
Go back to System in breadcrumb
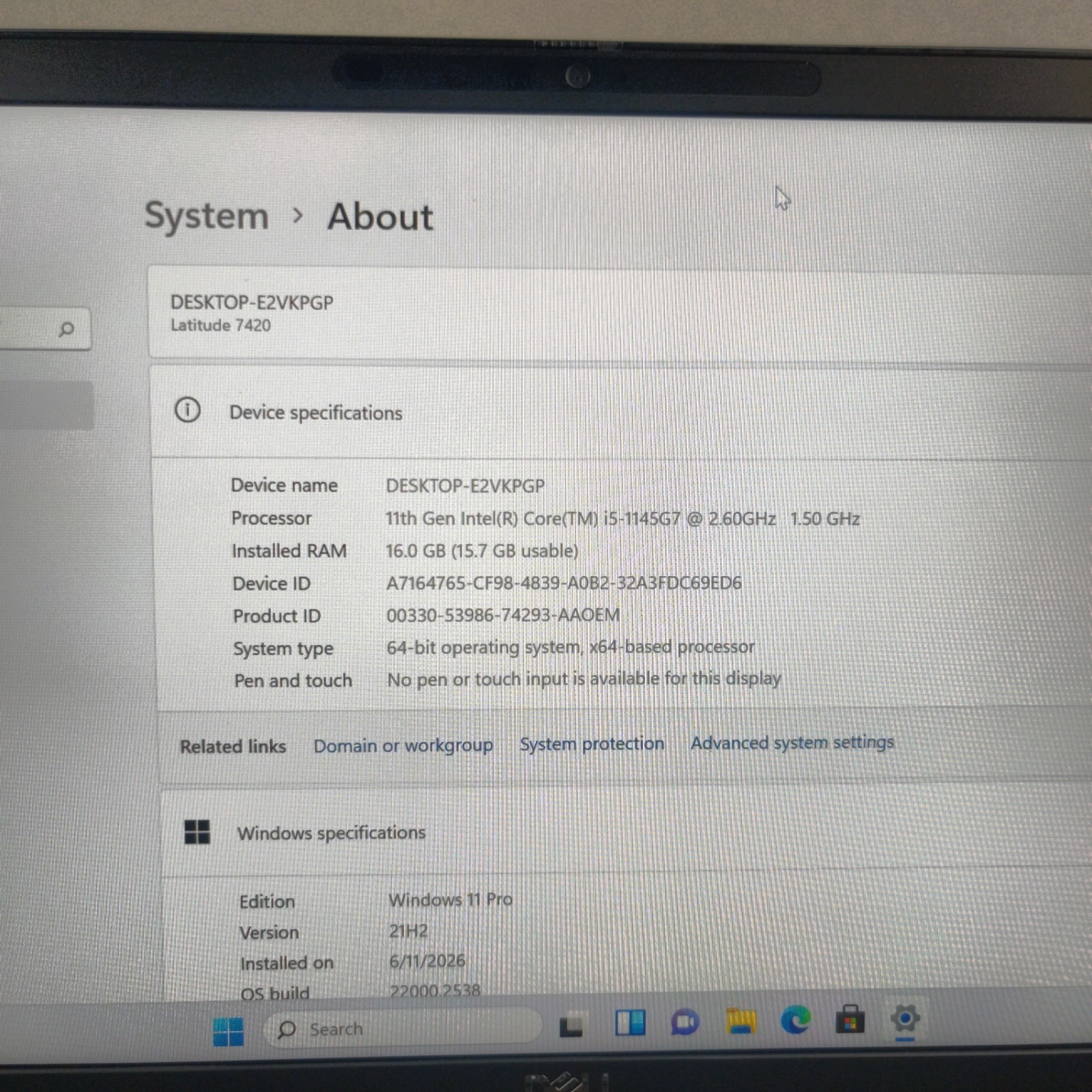pos(207,216)
